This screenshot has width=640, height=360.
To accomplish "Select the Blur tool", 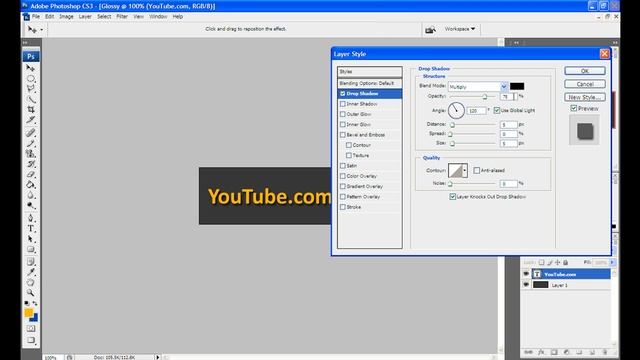I will pyautogui.click(x=31, y=195).
